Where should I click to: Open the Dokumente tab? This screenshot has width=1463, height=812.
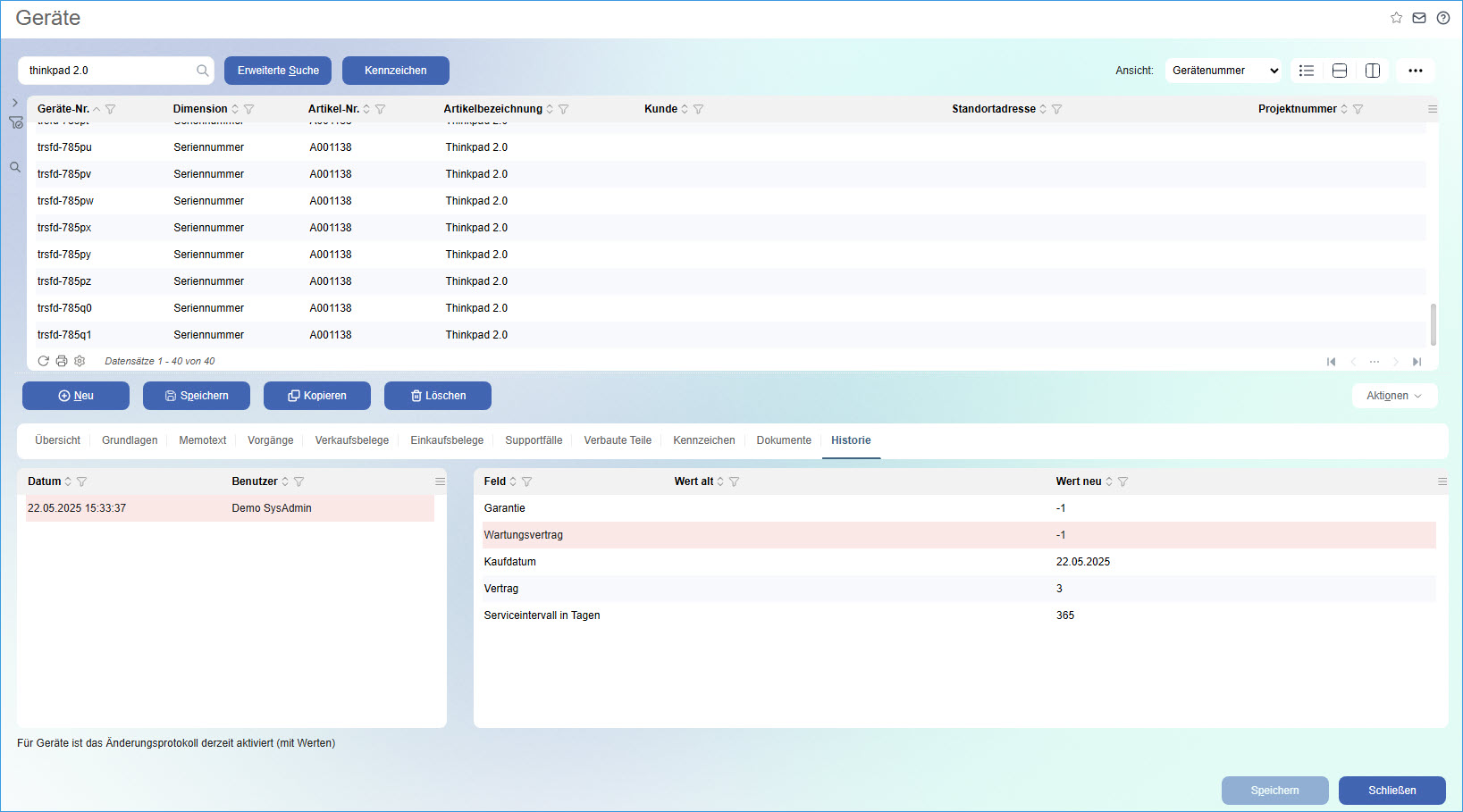pos(784,440)
